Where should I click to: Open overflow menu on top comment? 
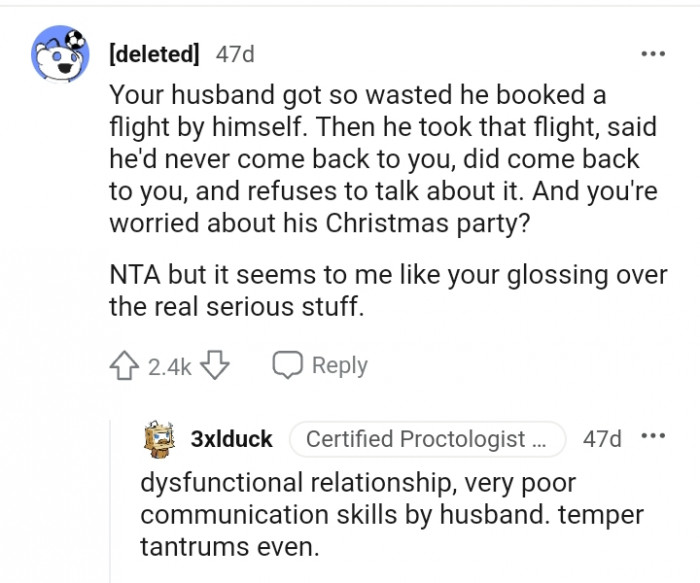pyautogui.click(x=653, y=53)
